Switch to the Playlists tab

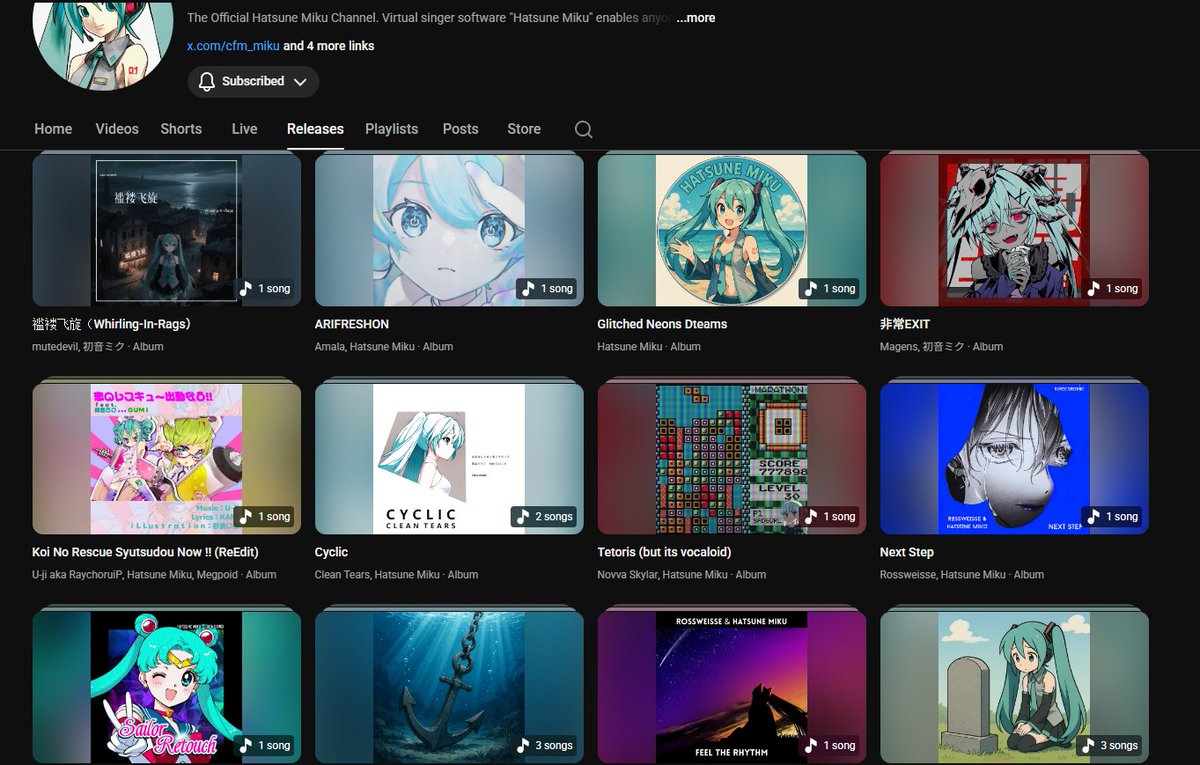[x=392, y=129]
